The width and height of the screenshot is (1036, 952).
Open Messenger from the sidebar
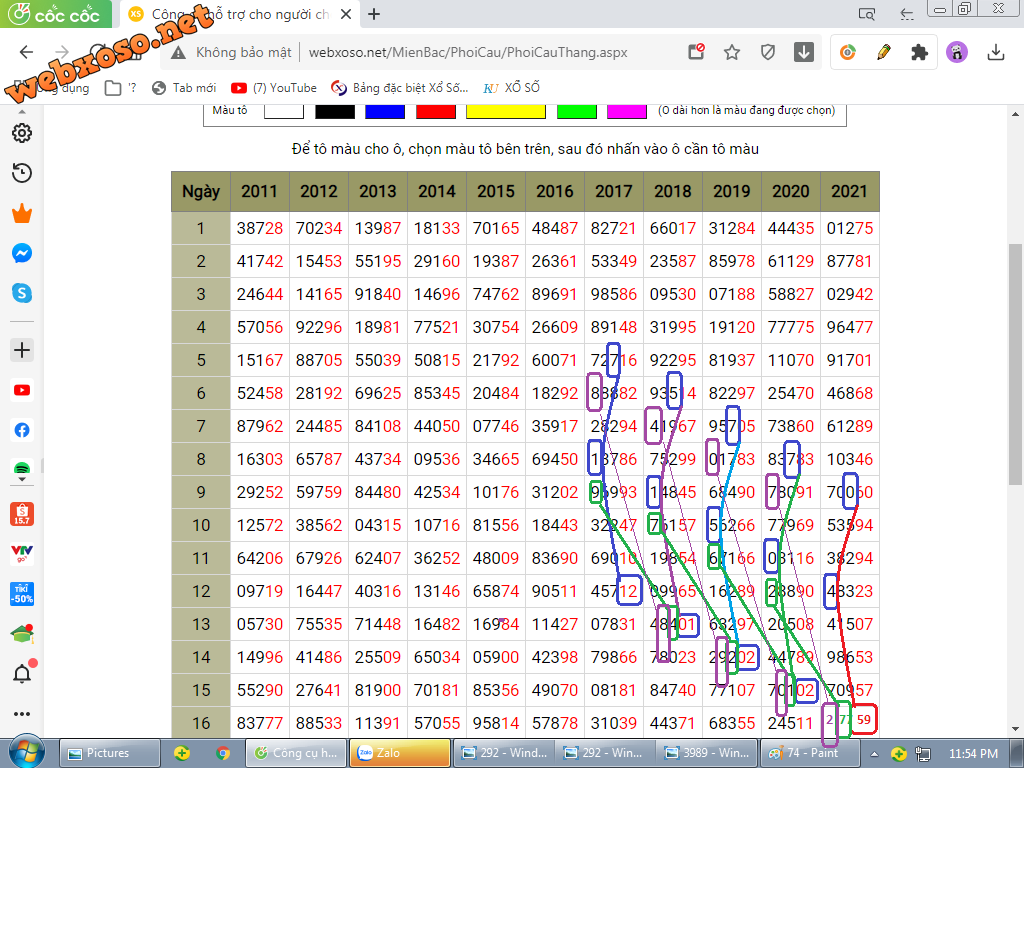click(22, 253)
